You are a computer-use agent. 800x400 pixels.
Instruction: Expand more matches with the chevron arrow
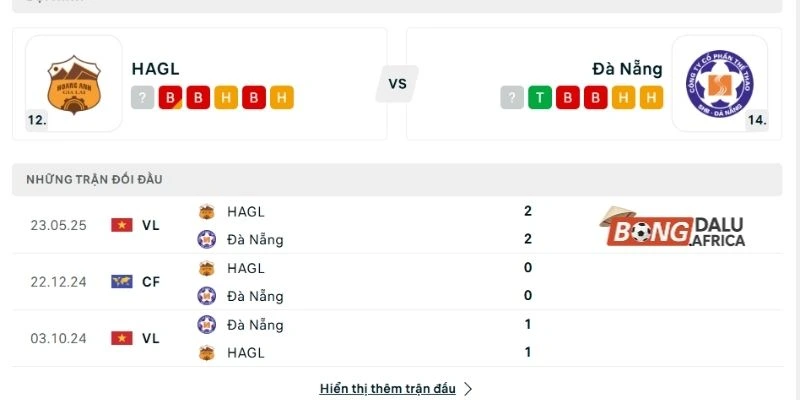pyautogui.click(x=468, y=388)
